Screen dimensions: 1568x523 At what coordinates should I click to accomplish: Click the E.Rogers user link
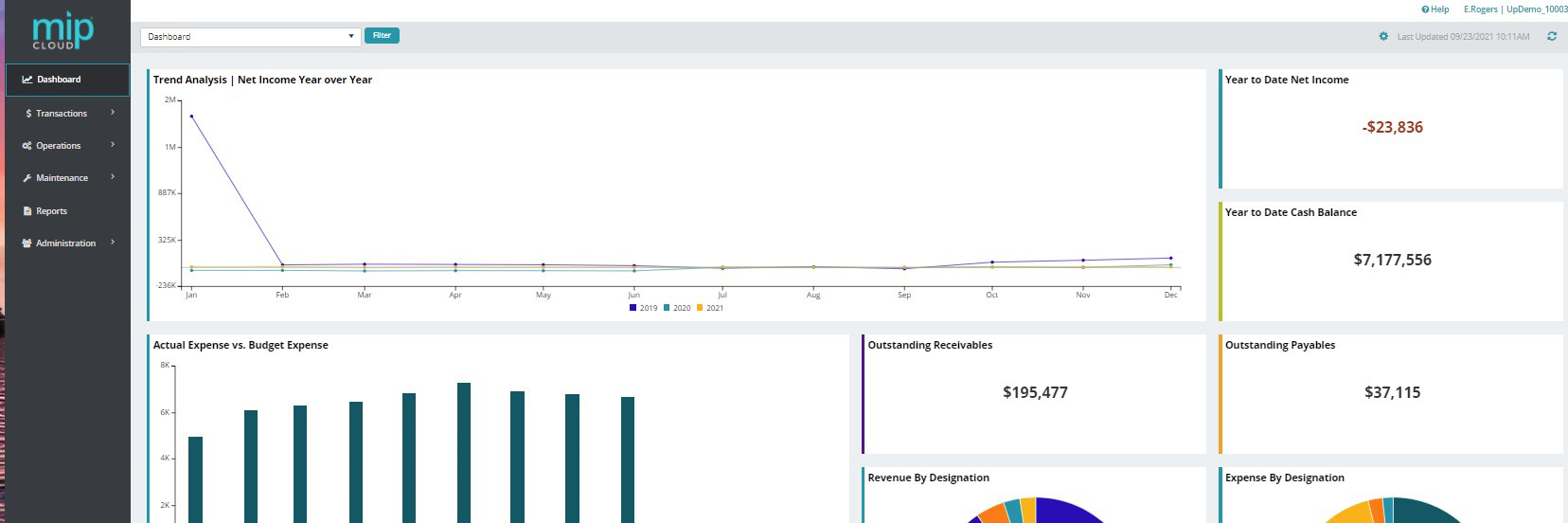pyautogui.click(x=1481, y=9)
